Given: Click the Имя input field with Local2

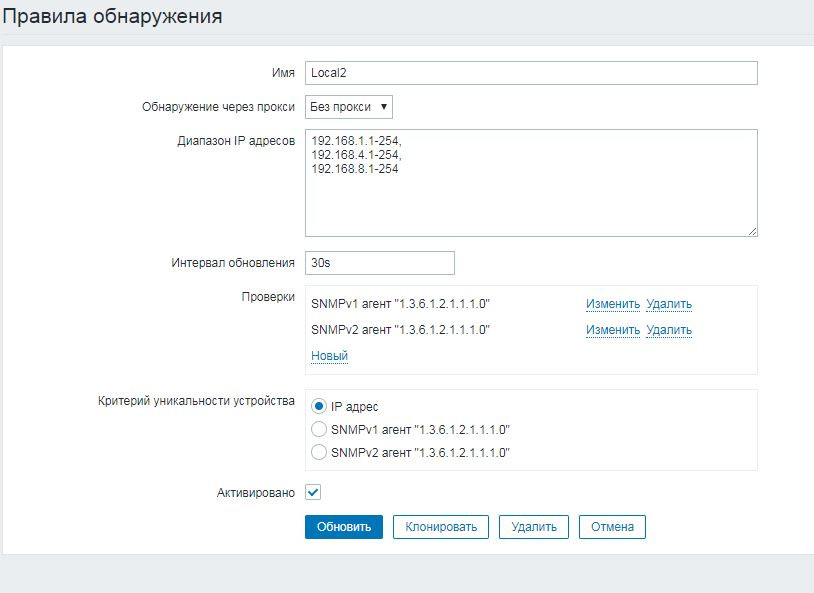Looking at the screenshot, I should [530, 73].
